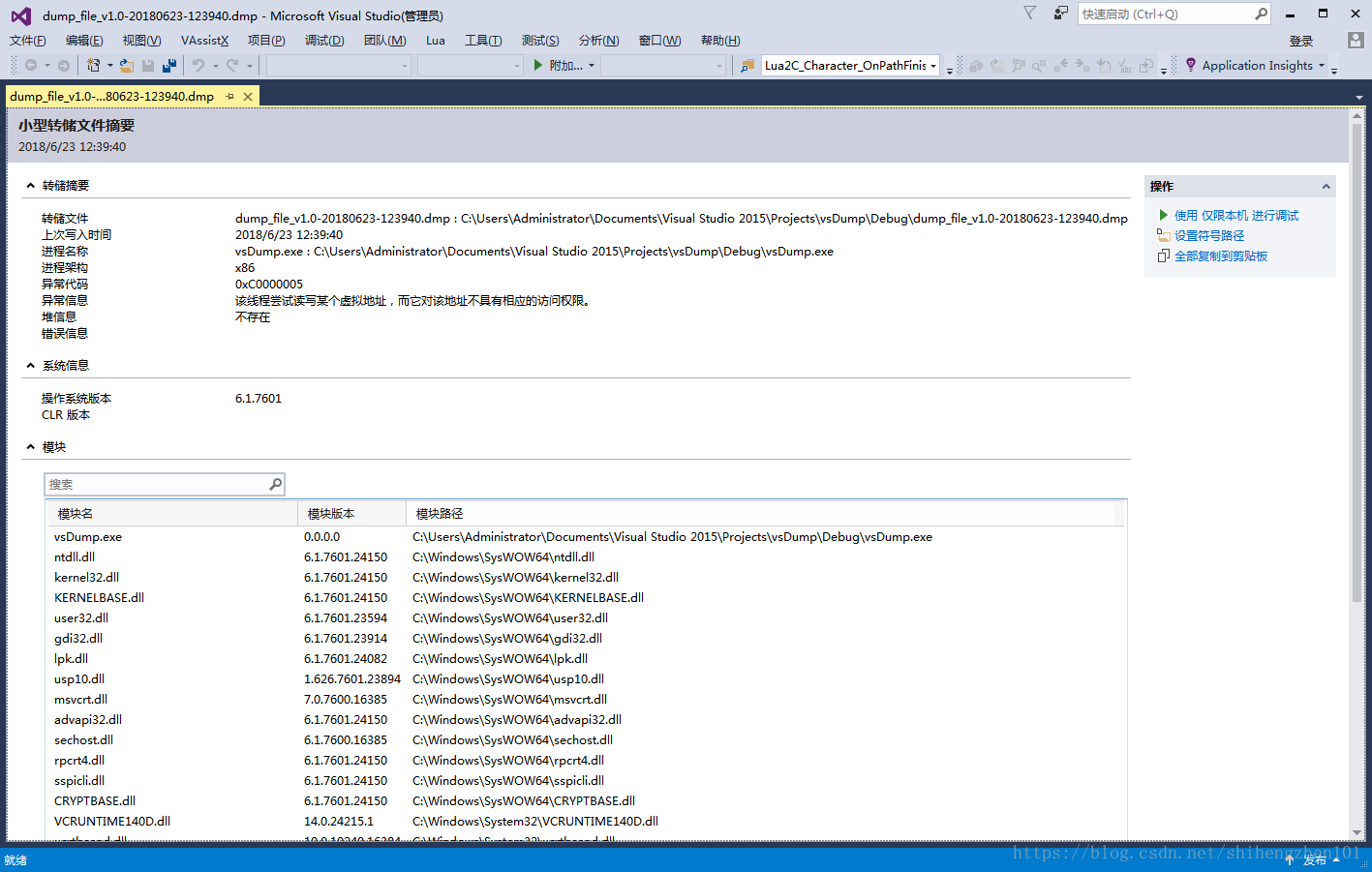Sort by 模块名 column header

point(173,514)
